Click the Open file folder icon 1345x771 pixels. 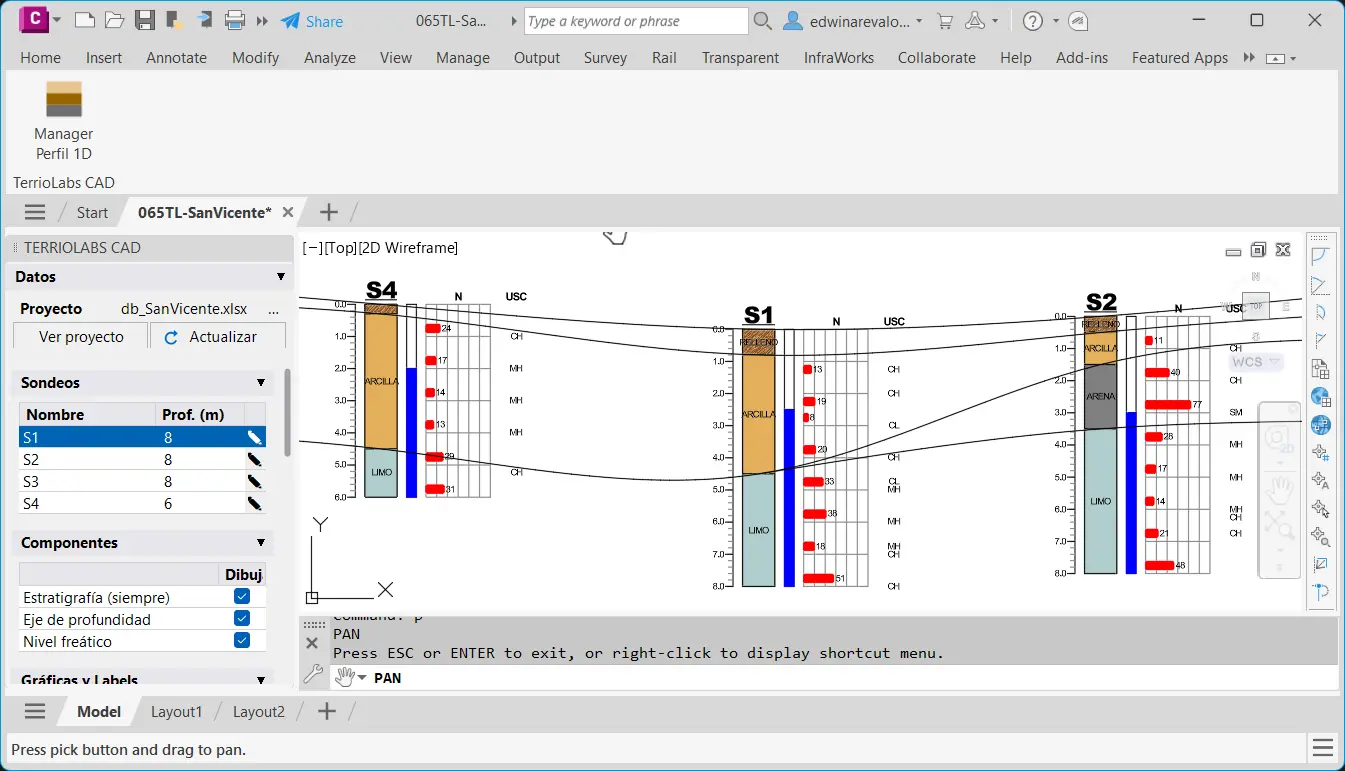(114, 20)
